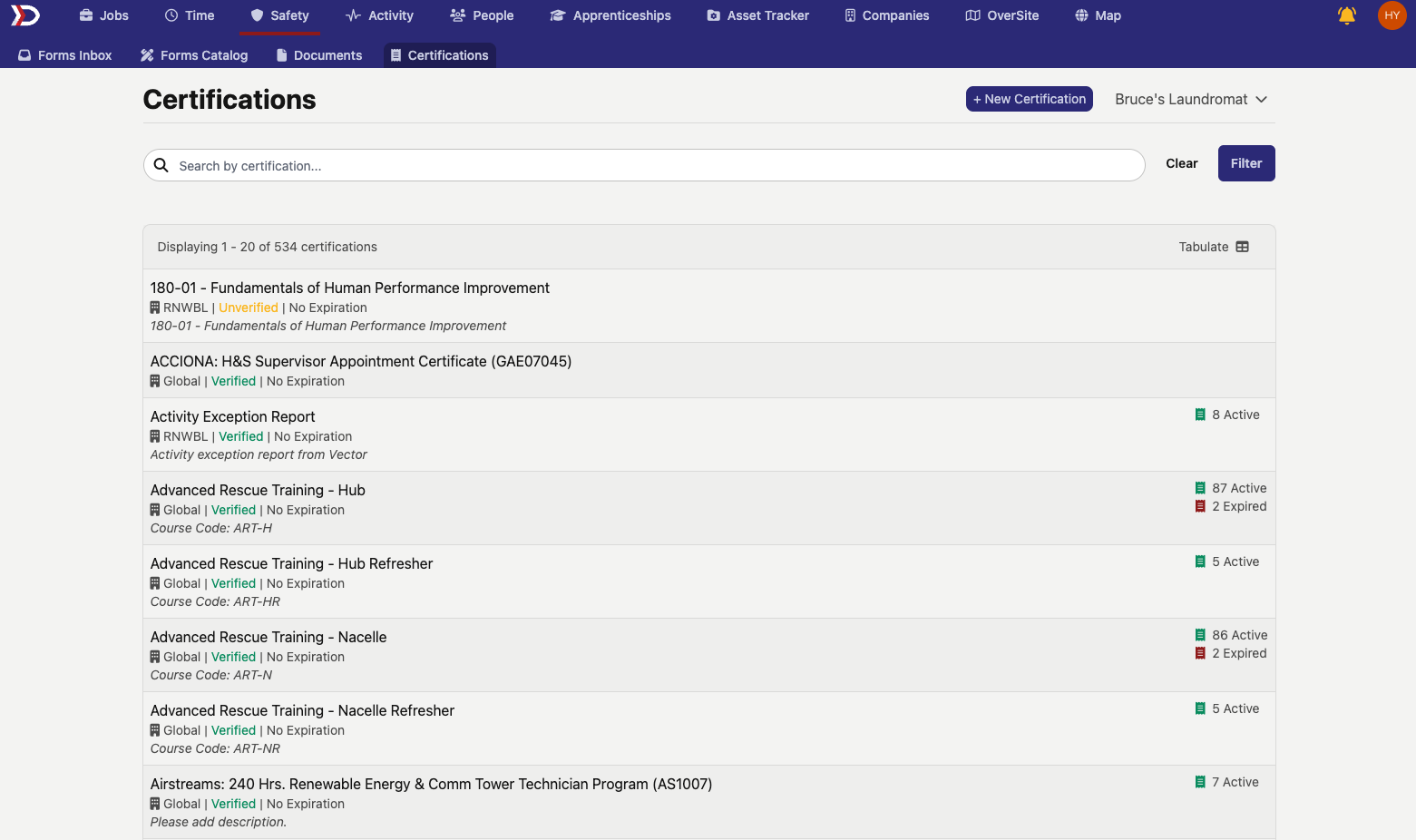Focus the Search by certification field
The image size is (1416, 840).
coord(644,165)
